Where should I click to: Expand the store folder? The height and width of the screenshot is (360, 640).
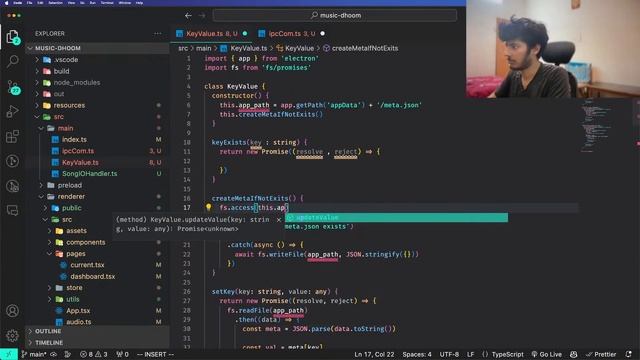click(x=98, y=288)
